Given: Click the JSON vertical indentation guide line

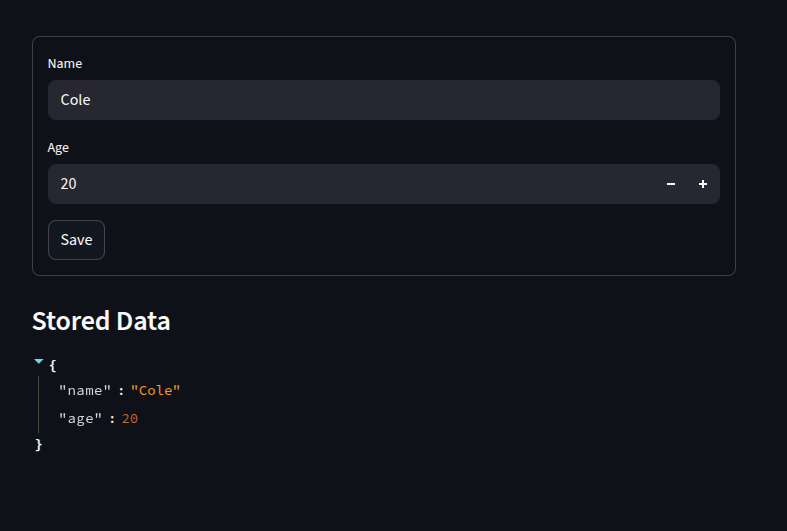Looking at the screenshot, I should (38, 405).
